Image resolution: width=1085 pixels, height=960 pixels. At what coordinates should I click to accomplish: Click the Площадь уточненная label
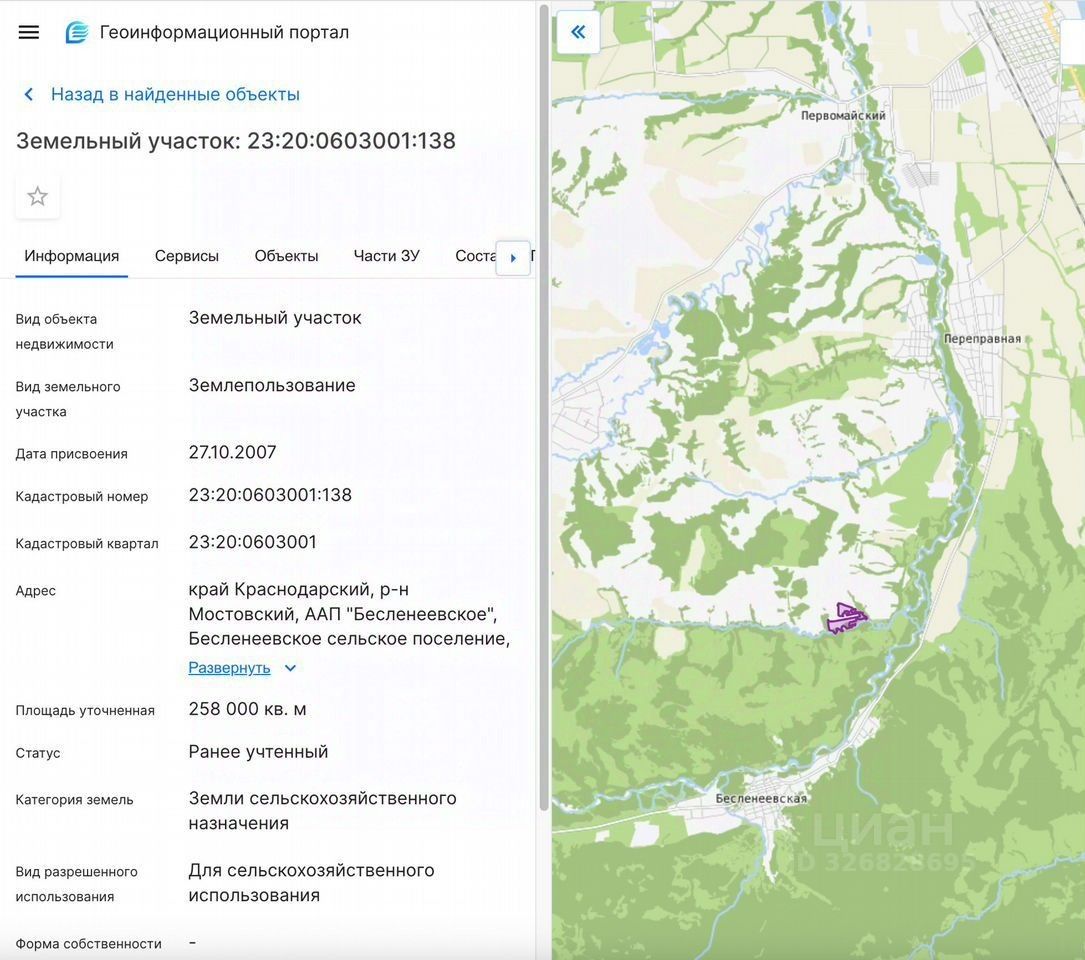tap(85, 711)
